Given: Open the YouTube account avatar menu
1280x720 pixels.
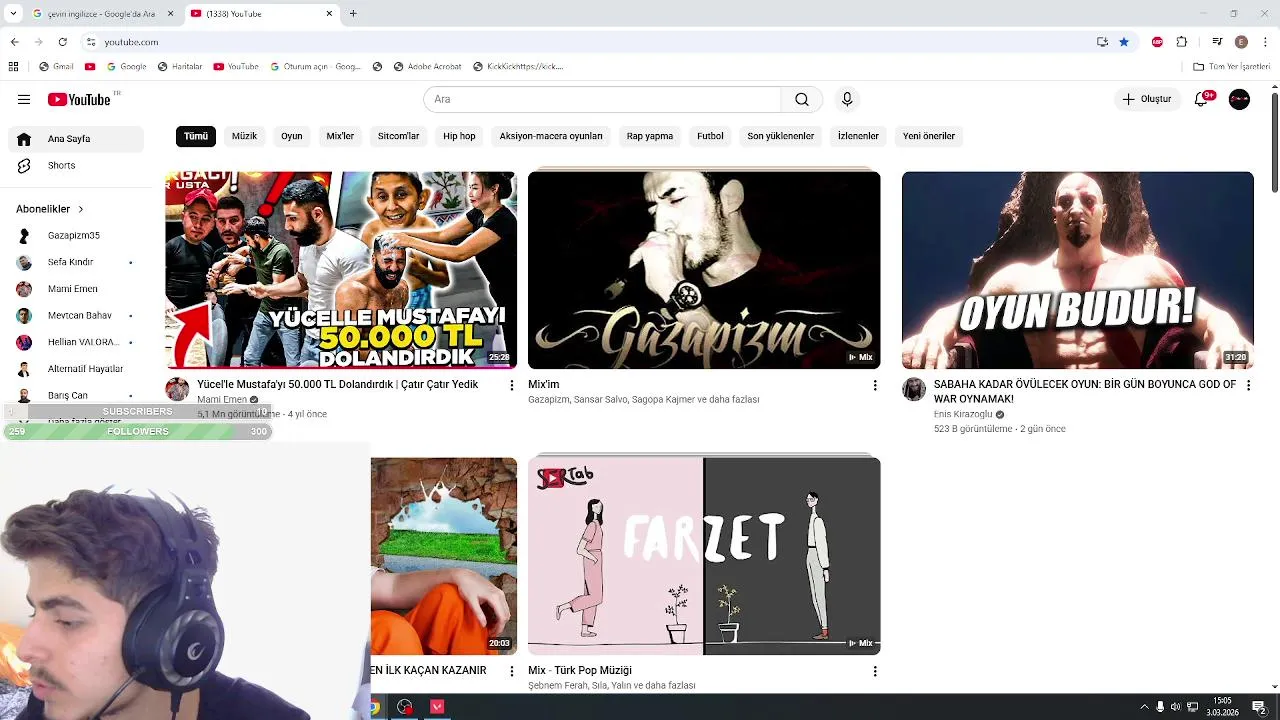Looking at the screenshot, I should pyautogui.click(x=1239, y=99).
